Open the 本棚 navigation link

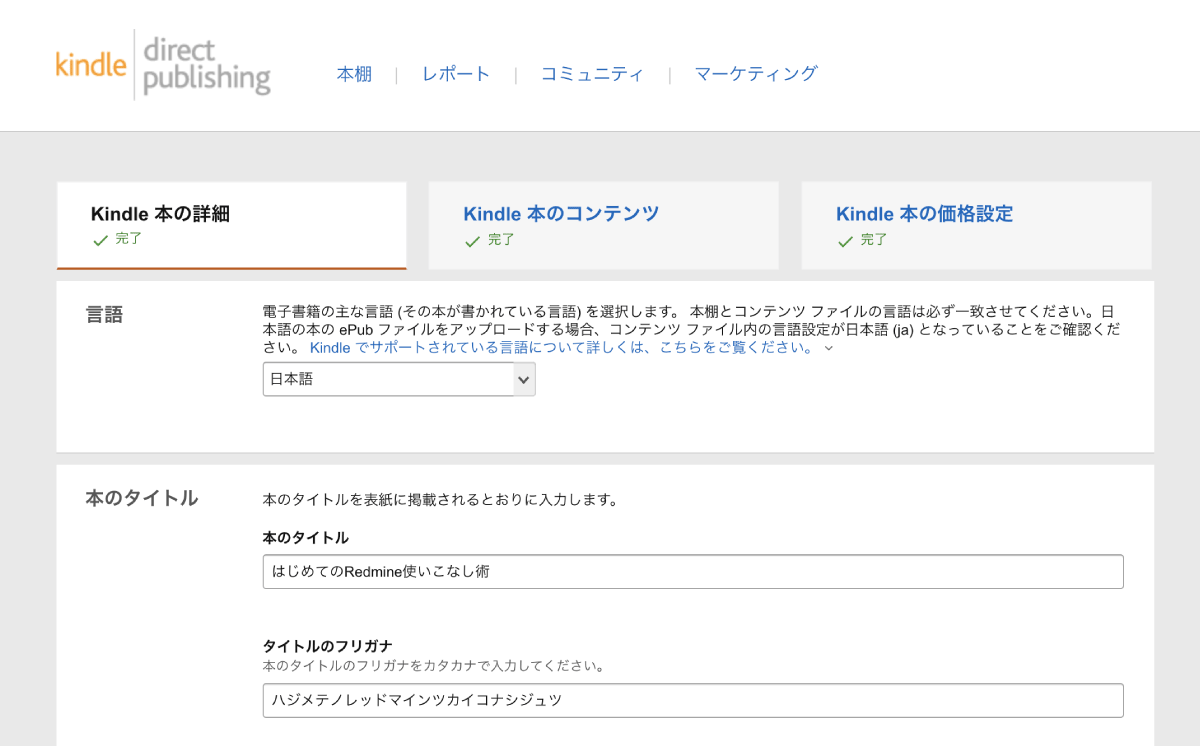pos(354,74)
